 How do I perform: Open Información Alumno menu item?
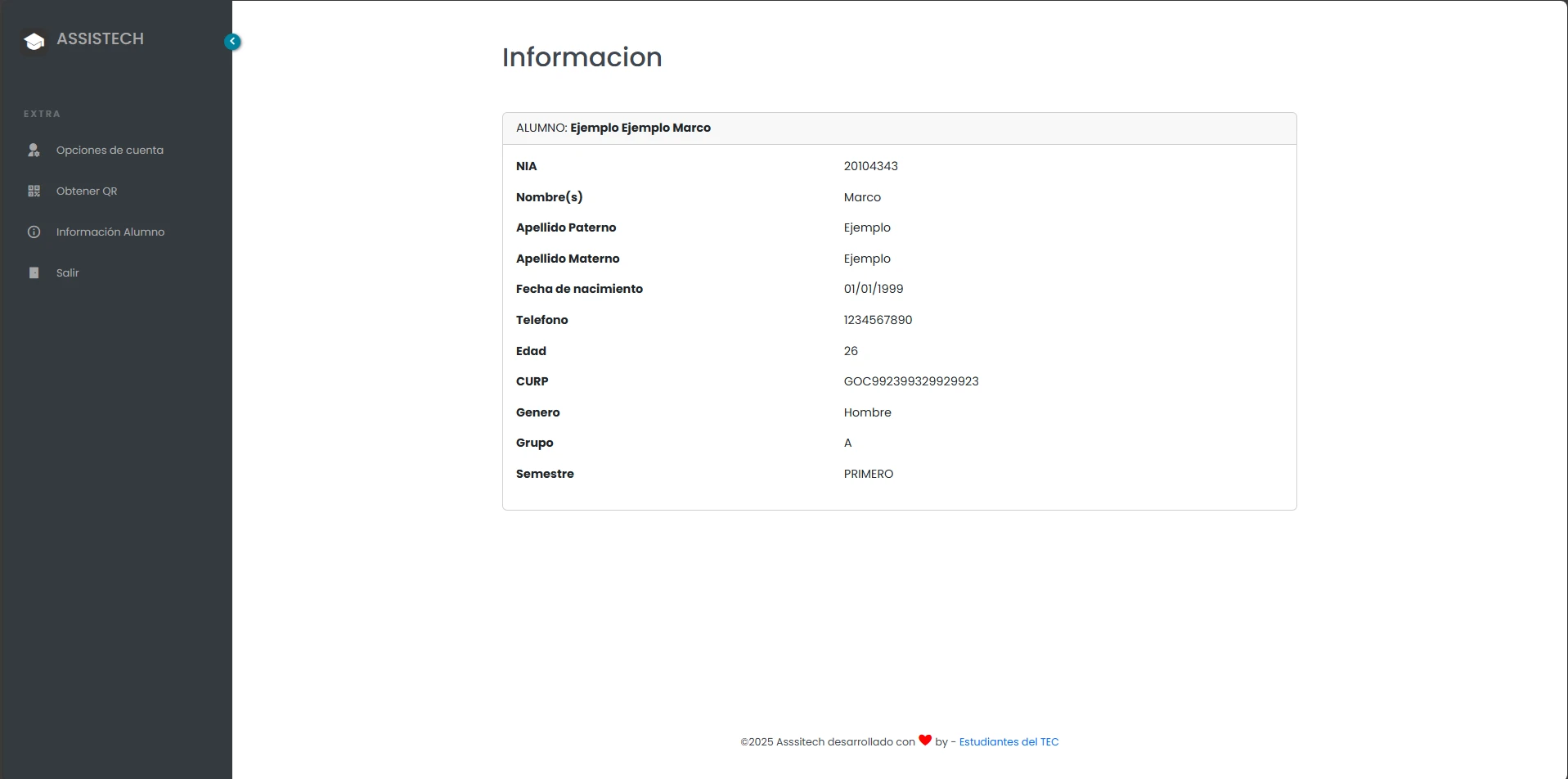(110, 232)
